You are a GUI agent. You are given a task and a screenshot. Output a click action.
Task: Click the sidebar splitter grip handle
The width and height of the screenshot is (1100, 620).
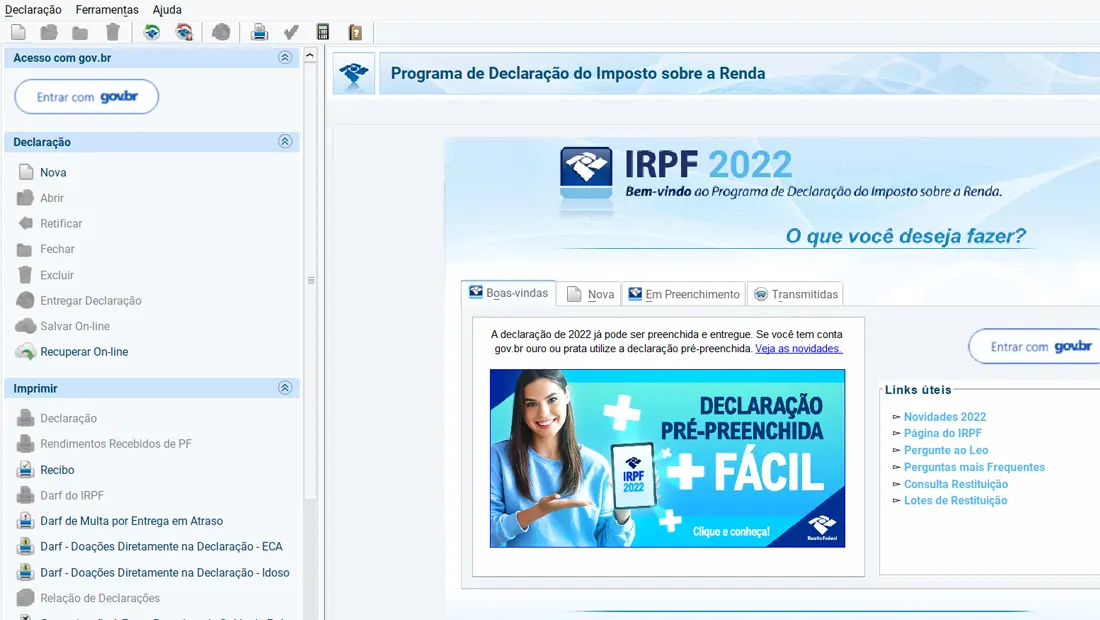[311, 280]
